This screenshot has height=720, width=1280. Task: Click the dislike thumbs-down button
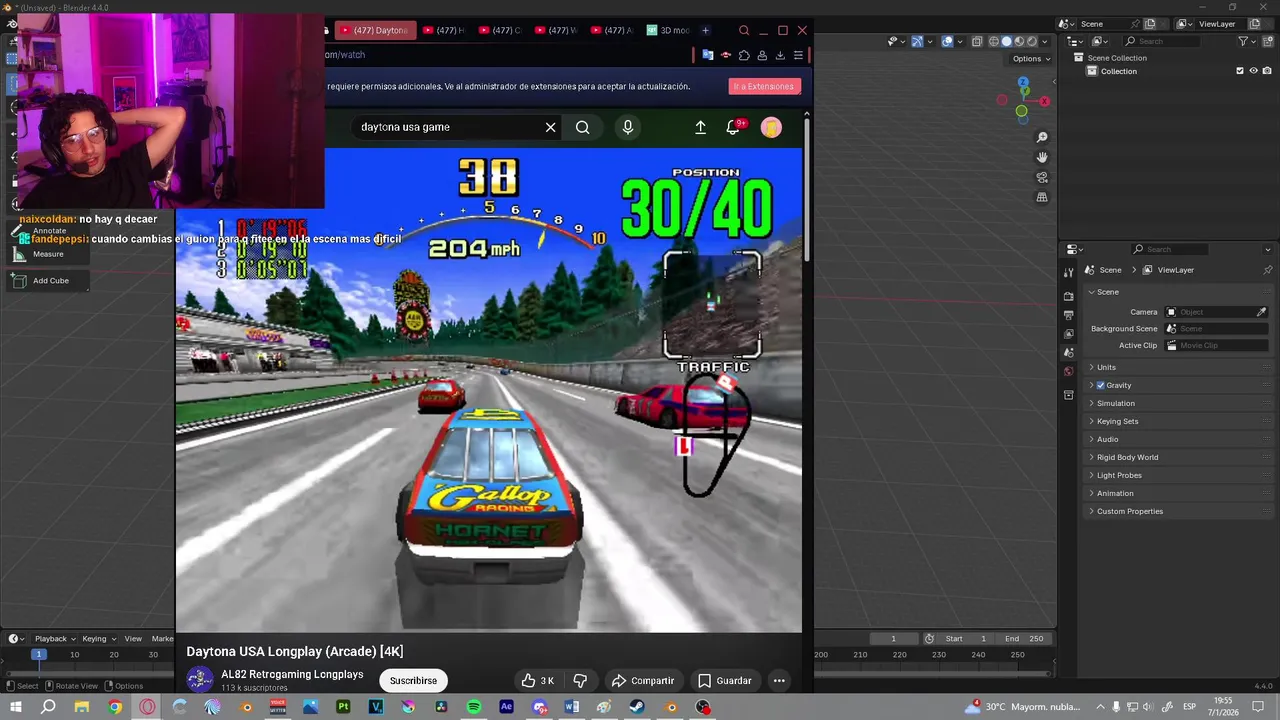(580, 681)
